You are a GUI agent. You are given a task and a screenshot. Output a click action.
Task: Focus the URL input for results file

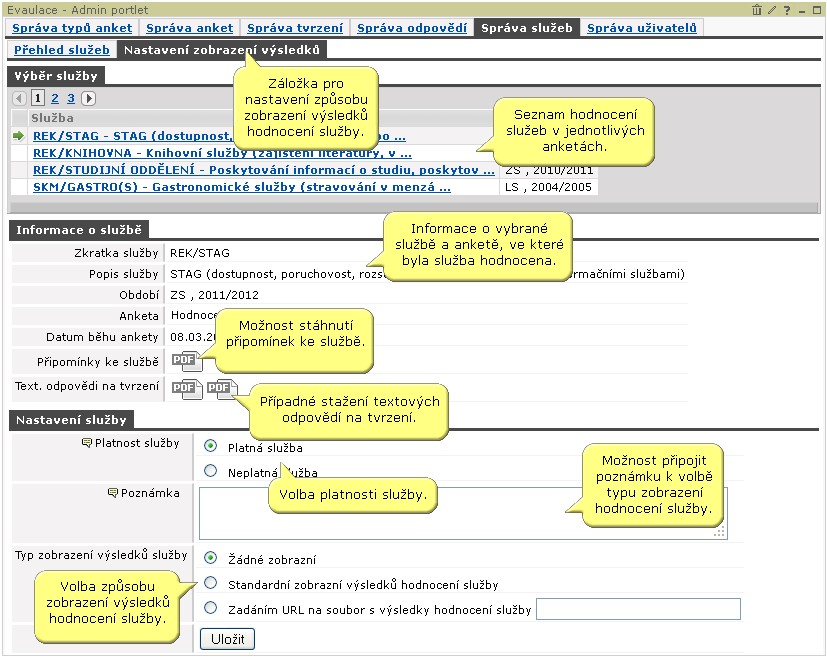pyautogui.click(x=638, y=609)
